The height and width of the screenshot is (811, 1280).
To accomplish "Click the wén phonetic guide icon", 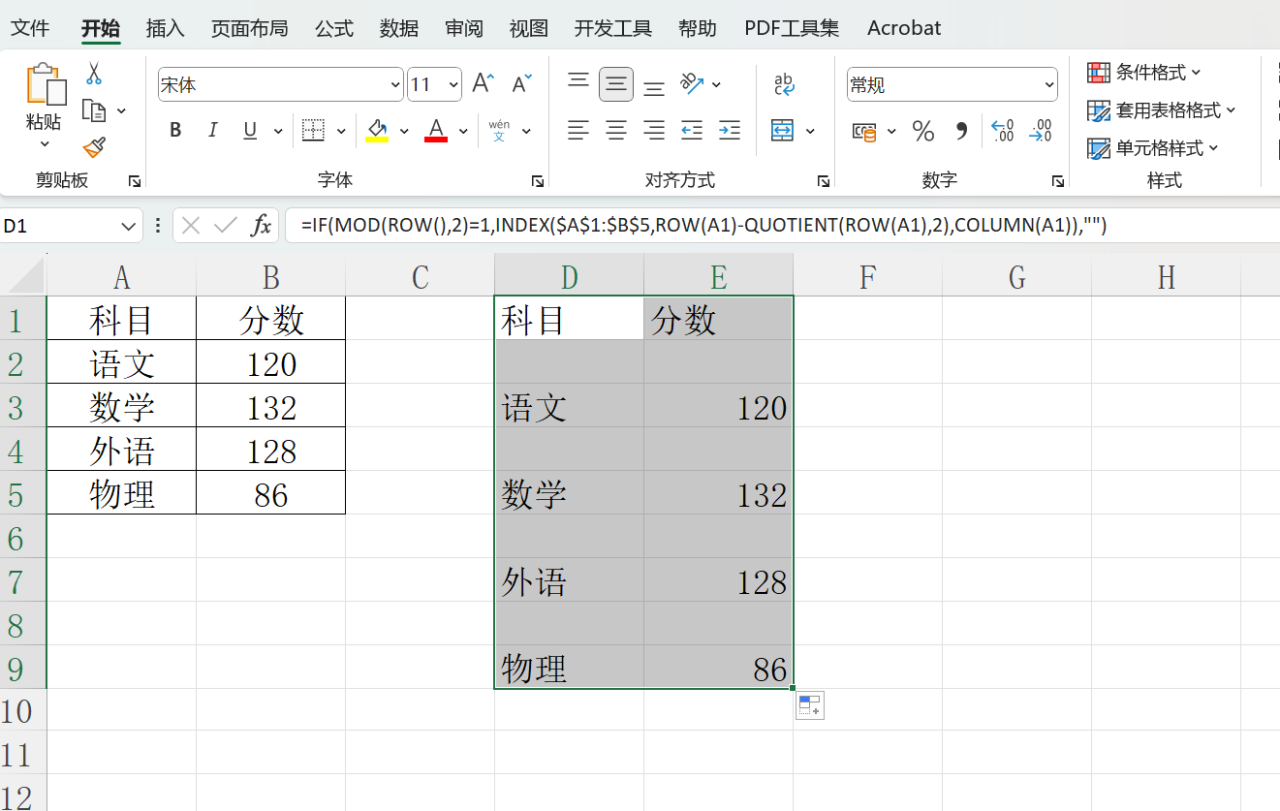I will coord(499,130).
